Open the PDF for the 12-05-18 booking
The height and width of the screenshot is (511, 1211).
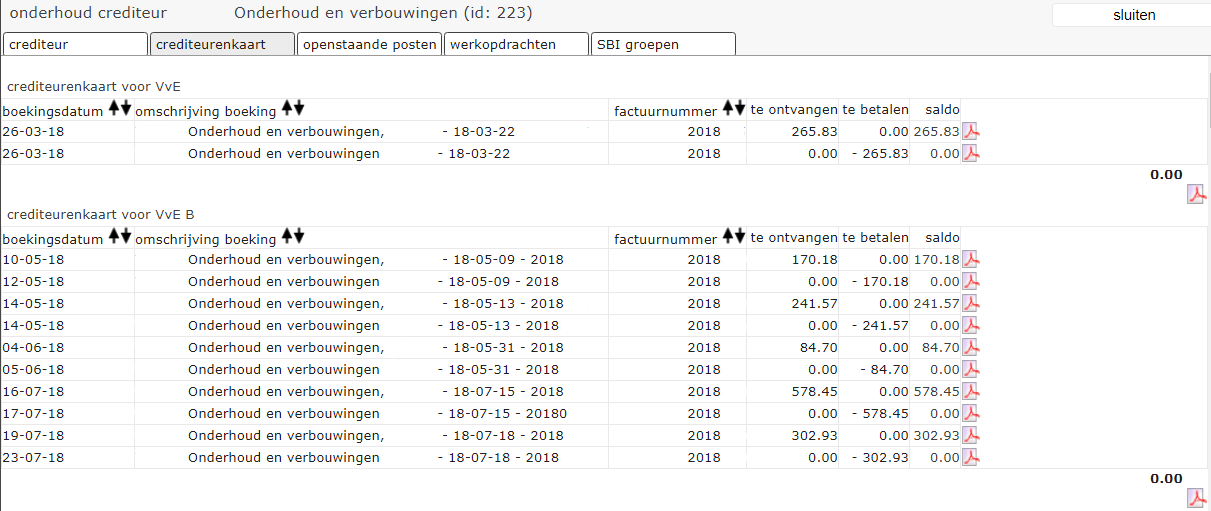pyautogui.click(x=970, y=282)
